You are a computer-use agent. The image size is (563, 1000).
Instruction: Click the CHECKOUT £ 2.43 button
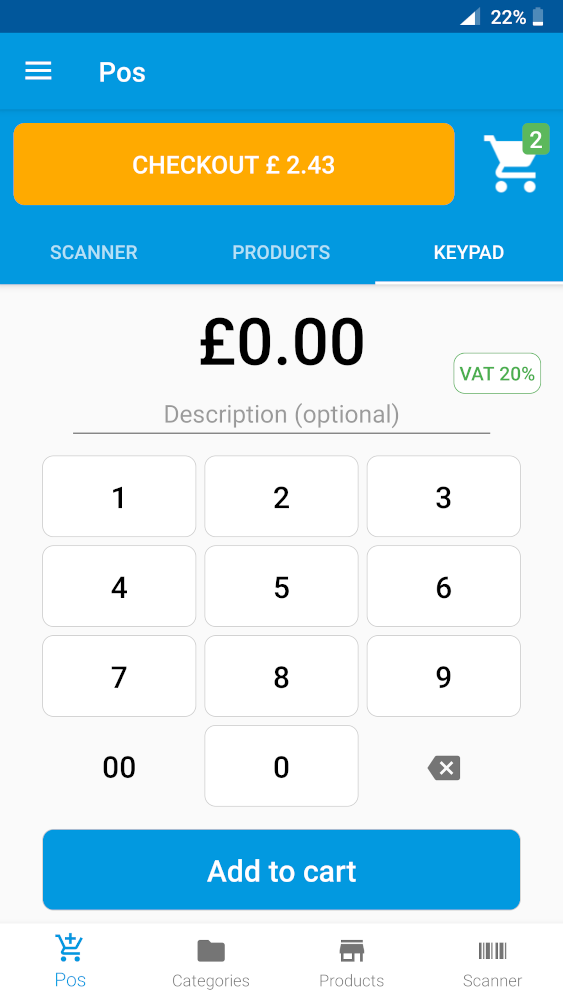pos(233,165)
